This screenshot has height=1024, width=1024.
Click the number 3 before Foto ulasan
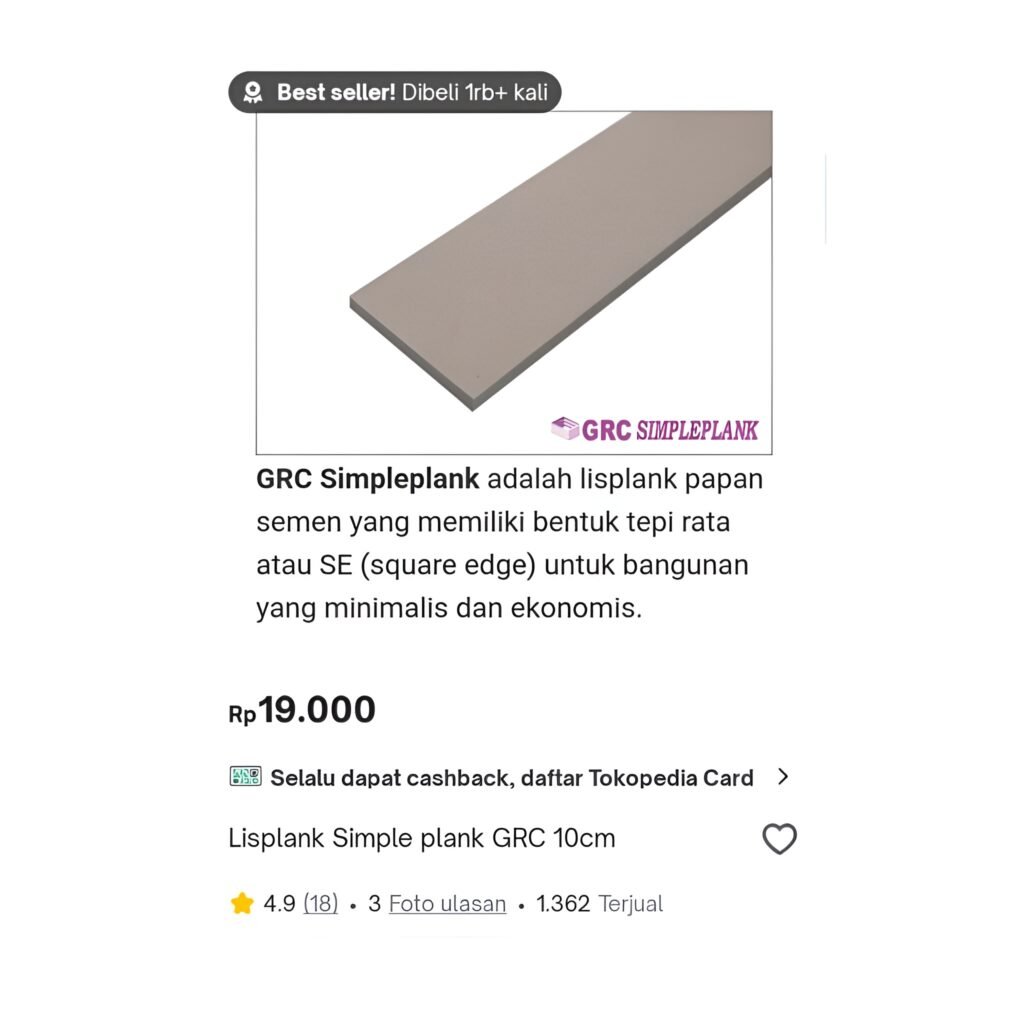point(374,904)
